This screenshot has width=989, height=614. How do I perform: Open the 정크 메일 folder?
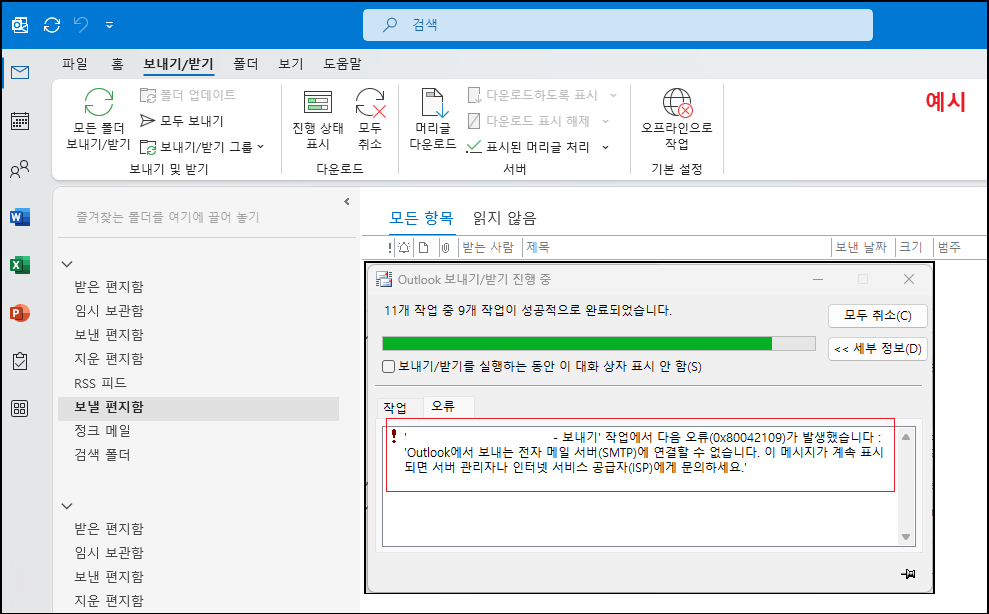[x=102, y=431]
